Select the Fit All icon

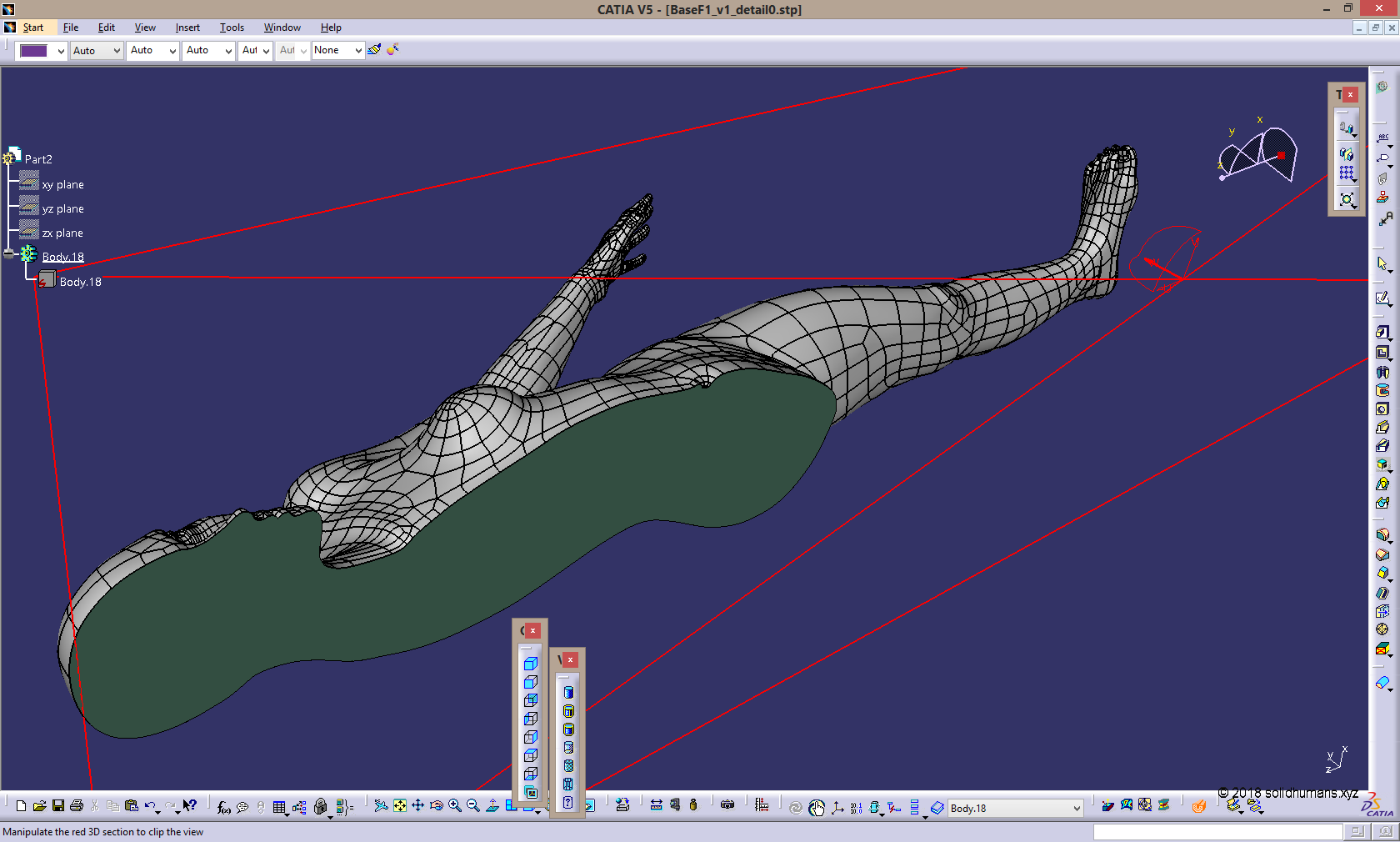(400, 806)
